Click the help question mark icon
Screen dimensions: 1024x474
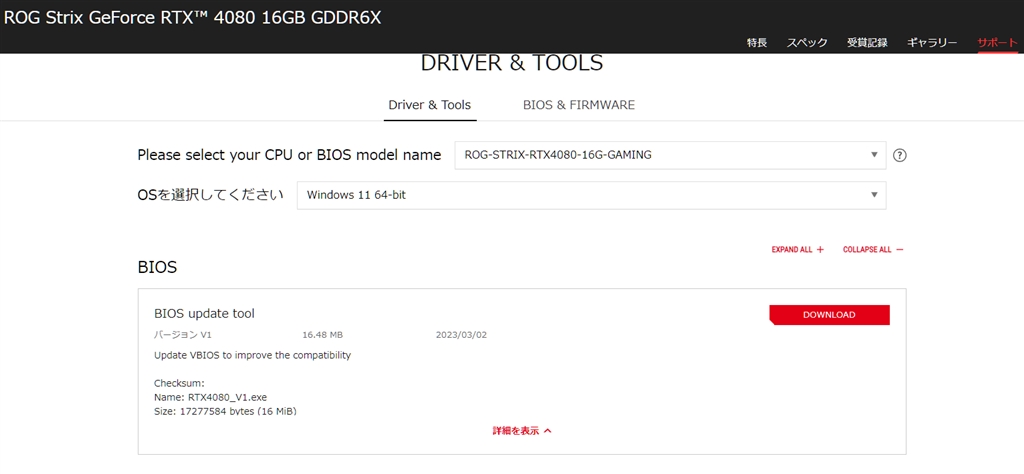(x=899, y=155)
